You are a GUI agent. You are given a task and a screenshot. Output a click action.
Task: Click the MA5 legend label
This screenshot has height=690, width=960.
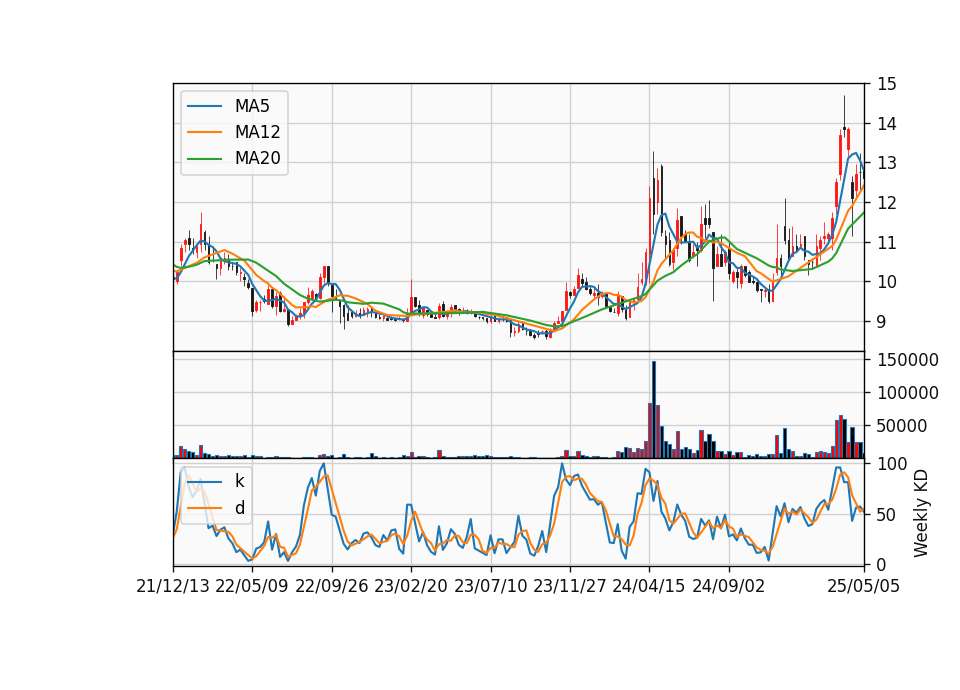click(252, 106)
